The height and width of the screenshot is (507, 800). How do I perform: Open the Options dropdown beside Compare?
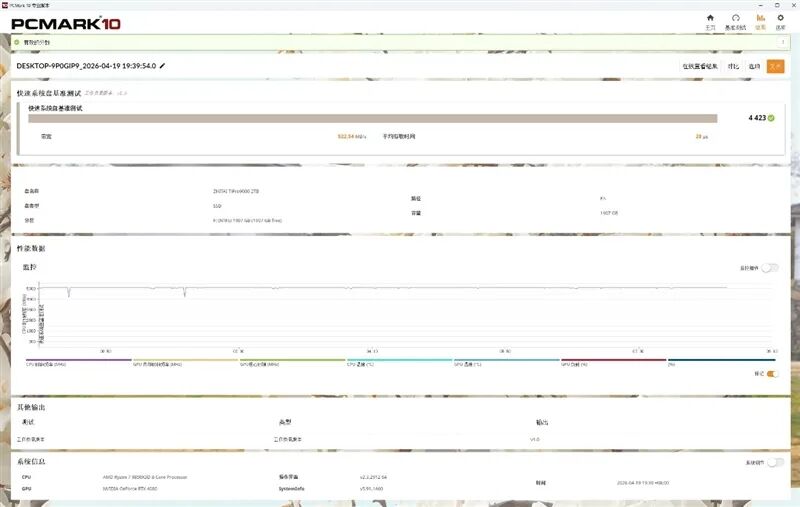click(754, 66)
